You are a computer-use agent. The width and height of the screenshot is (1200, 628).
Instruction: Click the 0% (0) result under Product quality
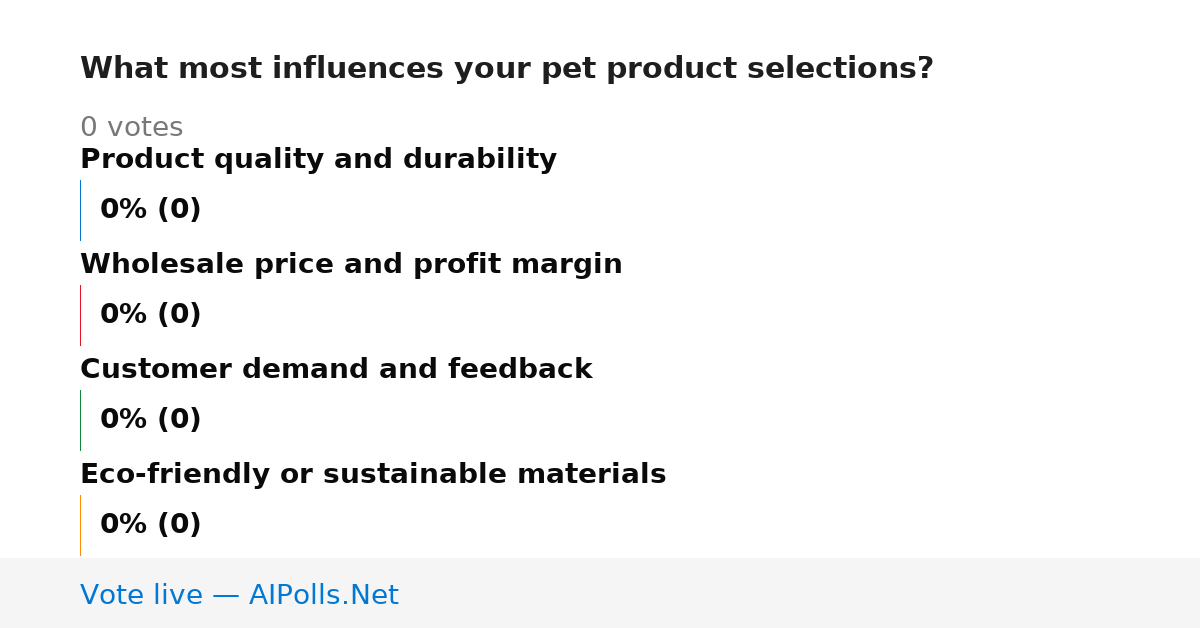pos(150,210)
